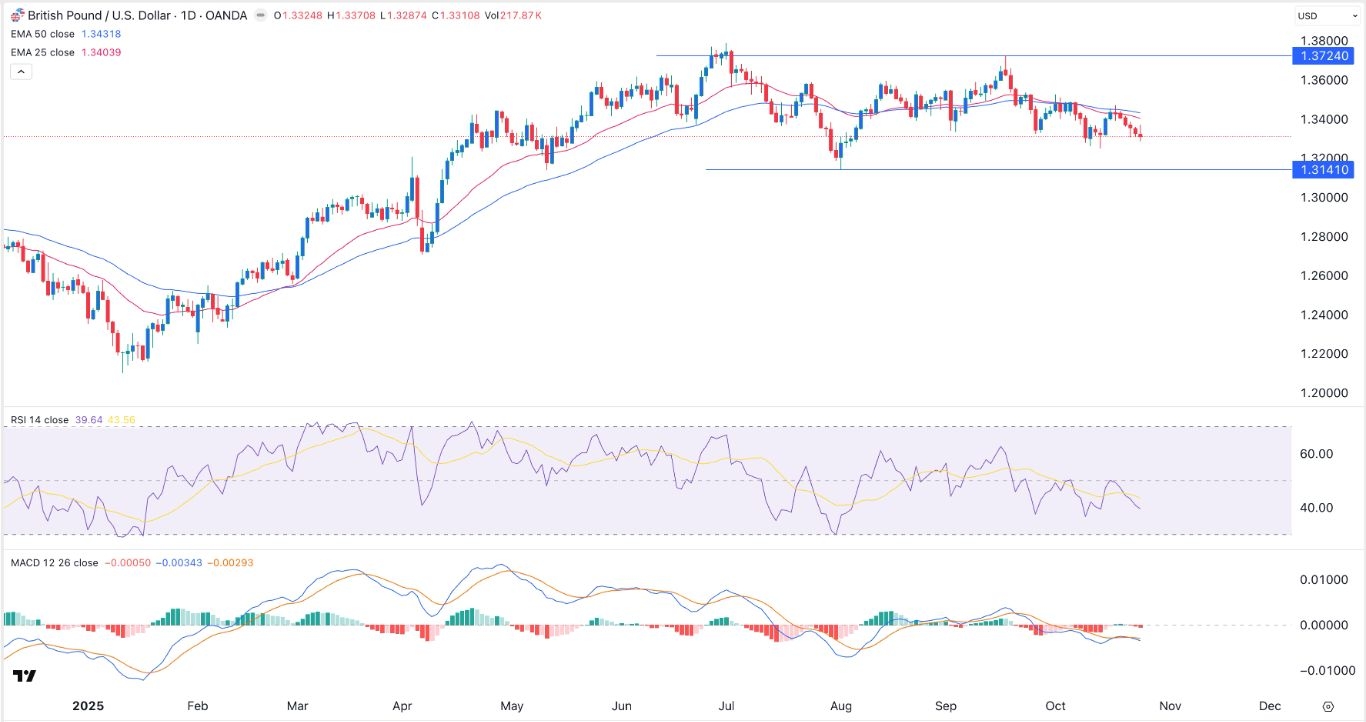Image resolution: width=1366 pixels, height=722 pixels.
Task: Click the 1.31410 support price label
Action: click(x=1324, y=169)
